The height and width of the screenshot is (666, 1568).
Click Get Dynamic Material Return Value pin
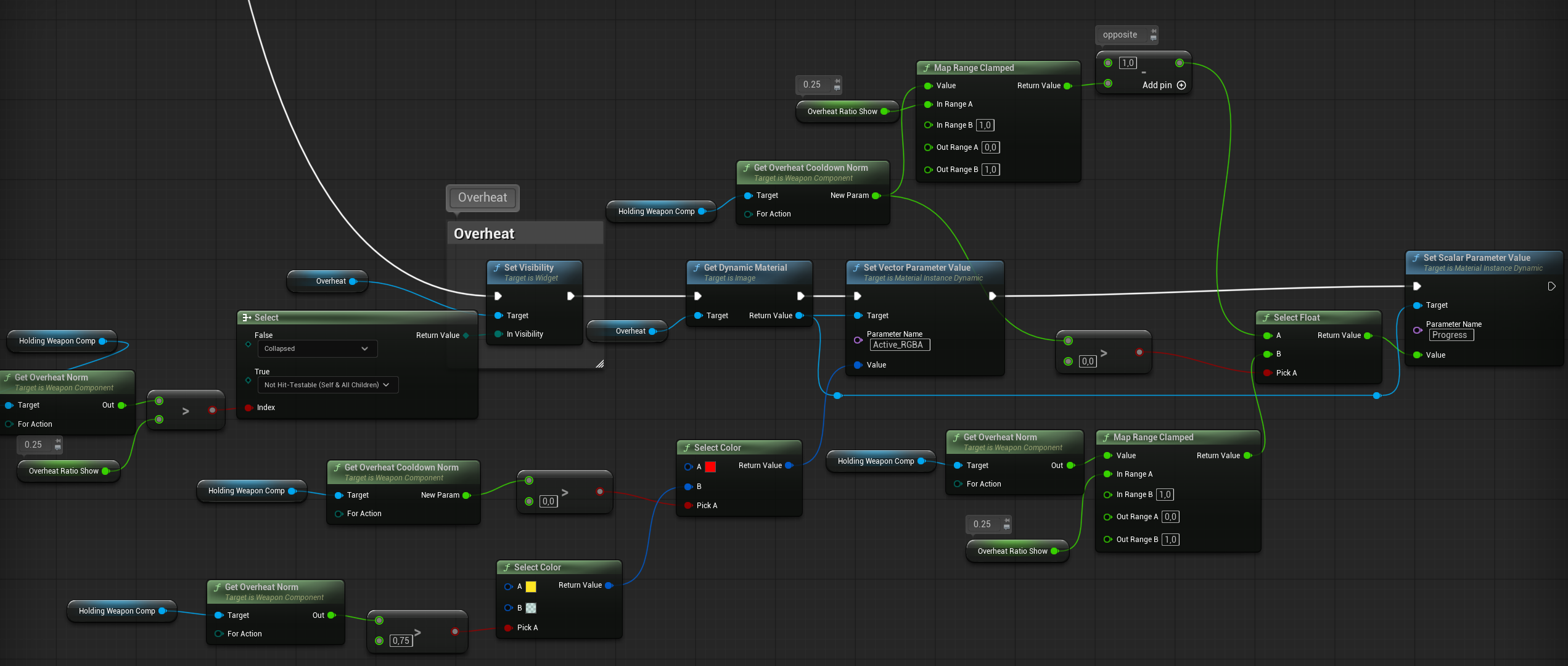click(800, 316)
